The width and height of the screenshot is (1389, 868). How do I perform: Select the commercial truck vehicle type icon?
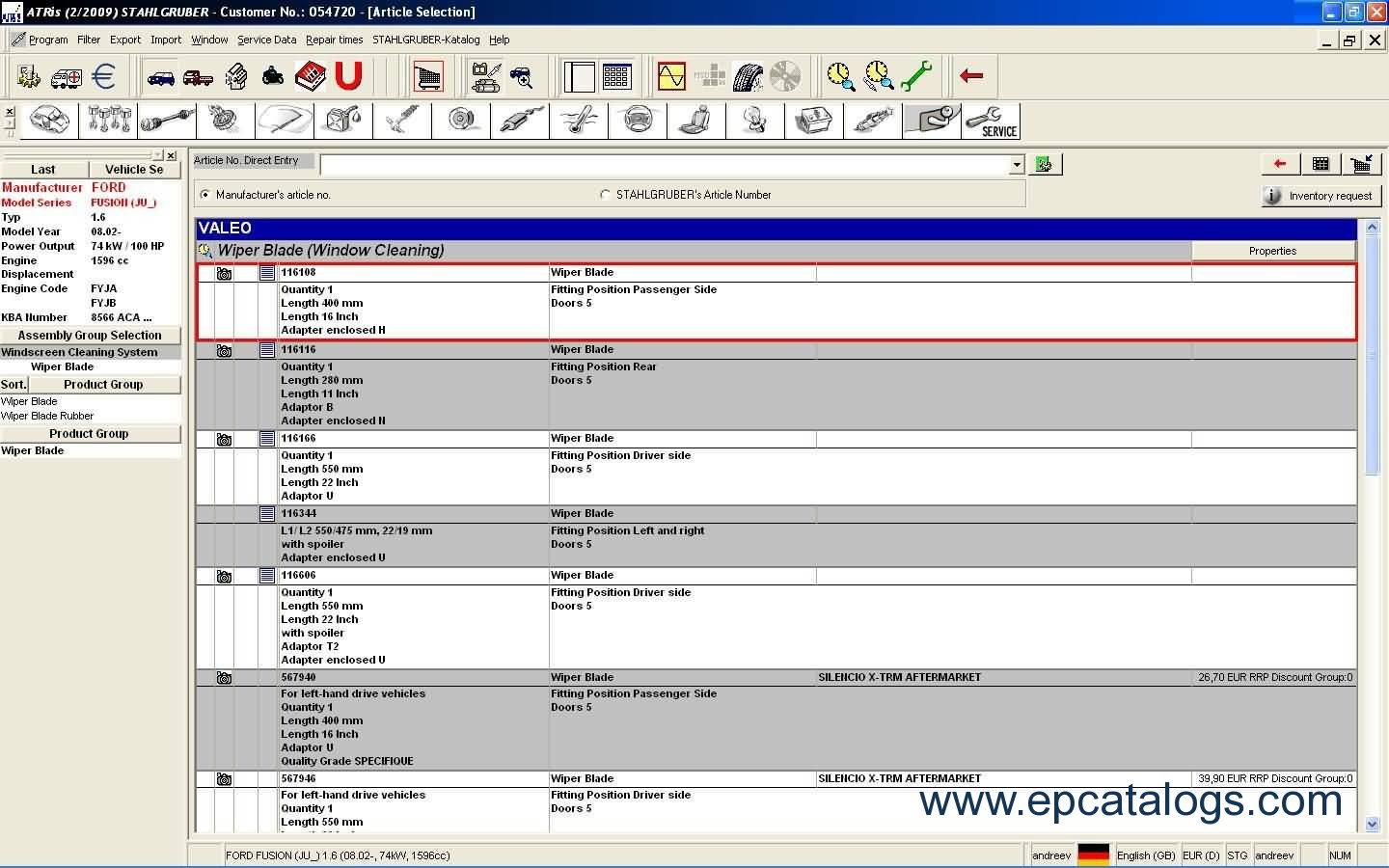coord(198,76)
